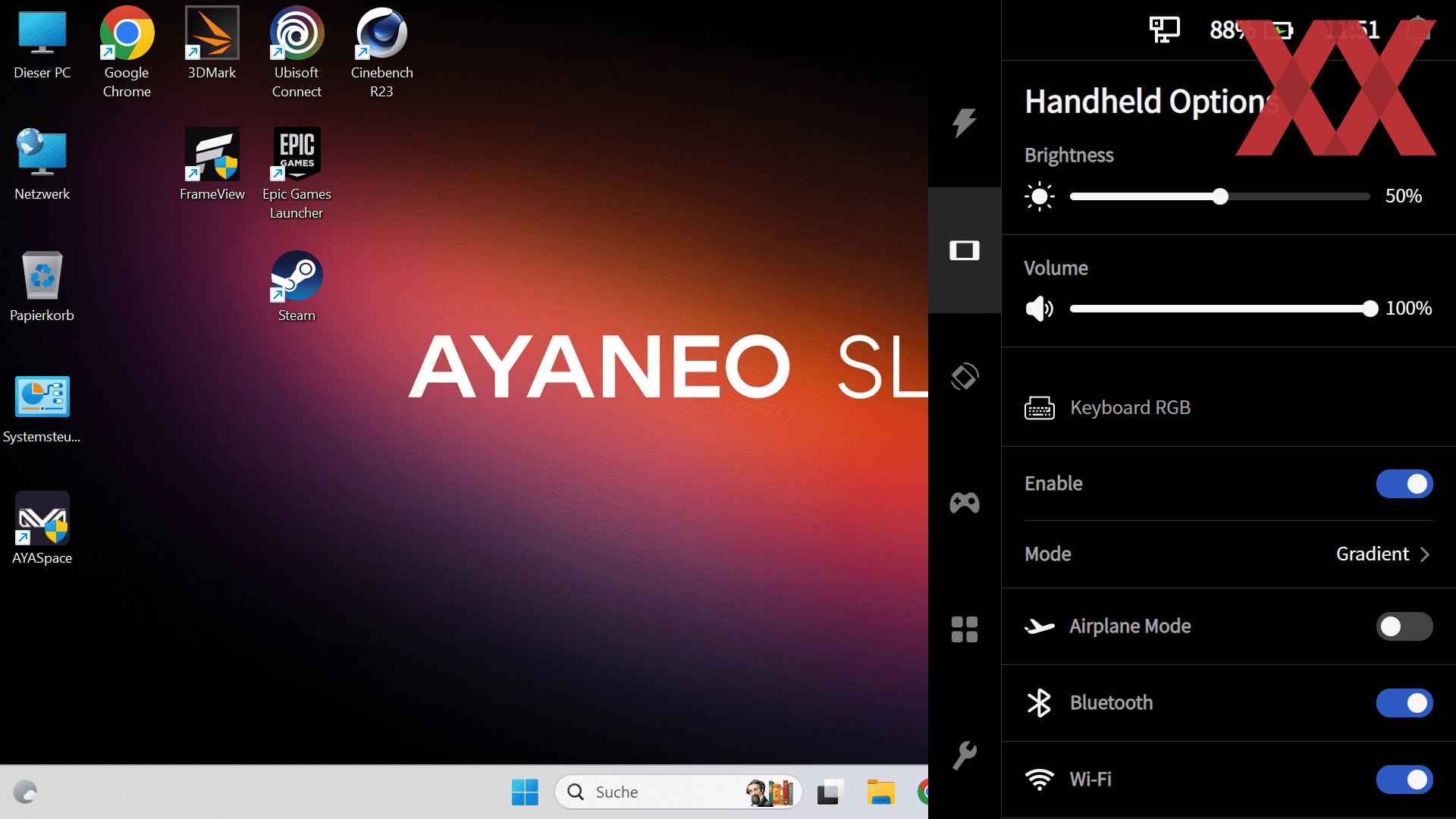Click the Keyboard RGB icon
1456x819 pixels.
1039,408
